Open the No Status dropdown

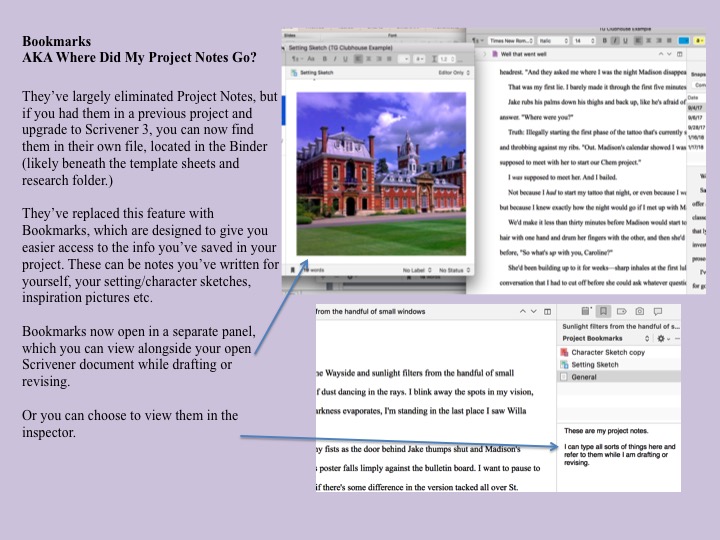[x=455, y=270]
